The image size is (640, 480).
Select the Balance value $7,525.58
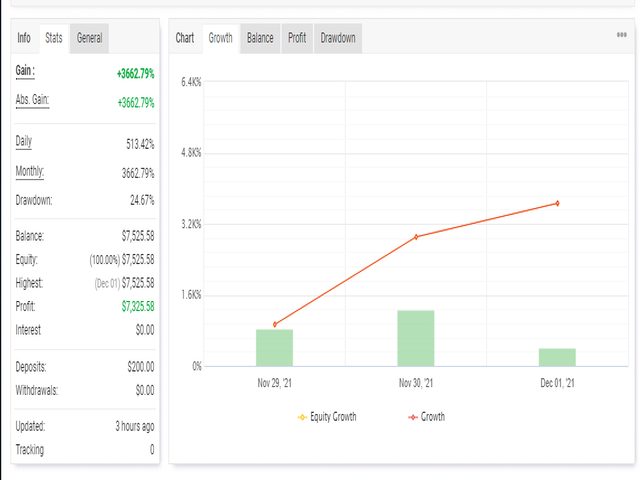(x=138, y=236)
